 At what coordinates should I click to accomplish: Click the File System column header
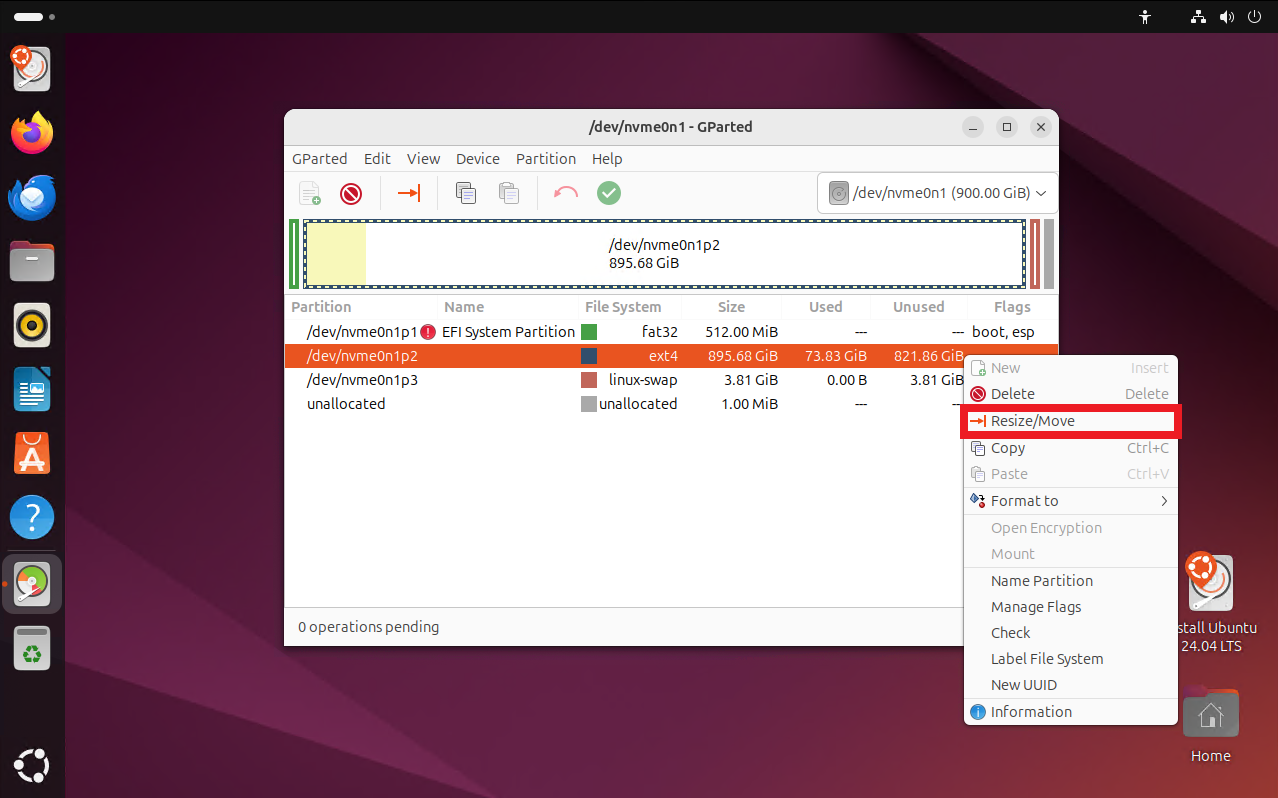tap(623, 307)
